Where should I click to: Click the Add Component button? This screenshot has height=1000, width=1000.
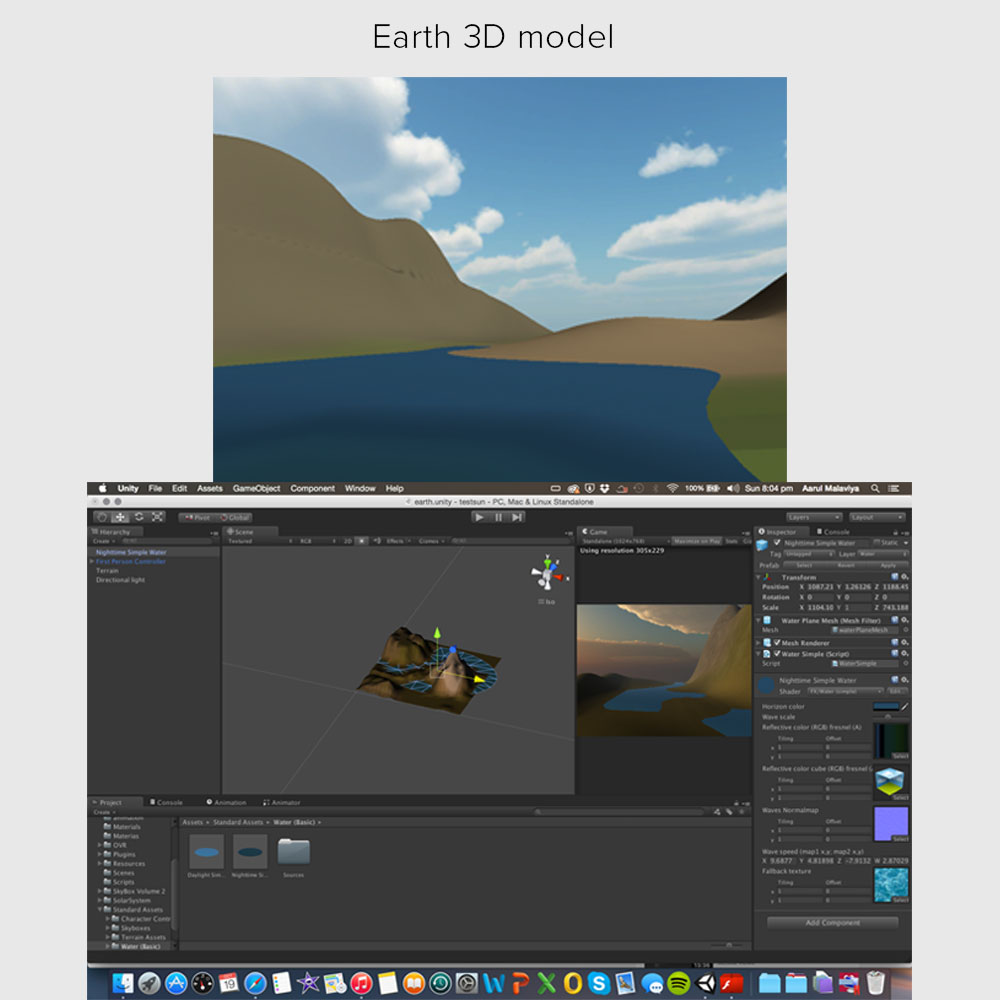833,923
